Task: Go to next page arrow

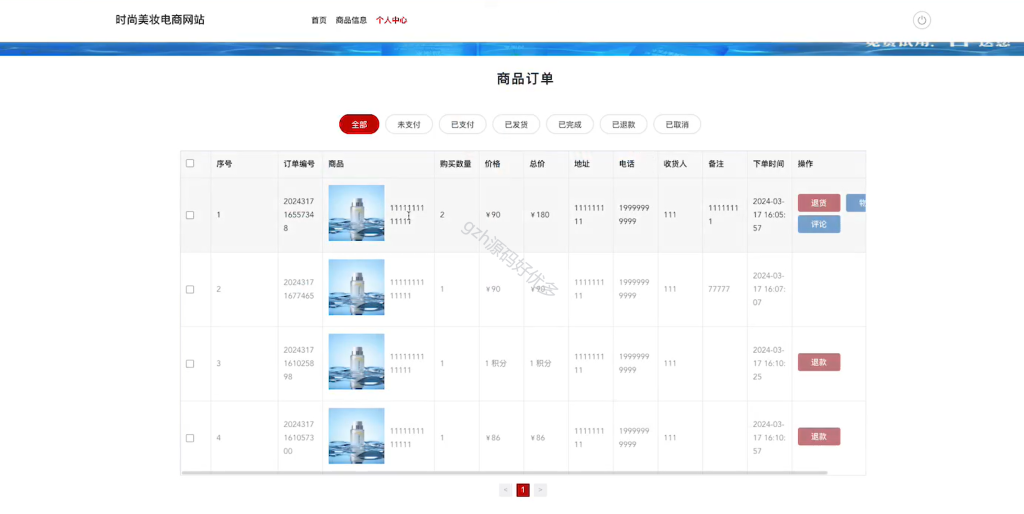Action: click(540, 490)
